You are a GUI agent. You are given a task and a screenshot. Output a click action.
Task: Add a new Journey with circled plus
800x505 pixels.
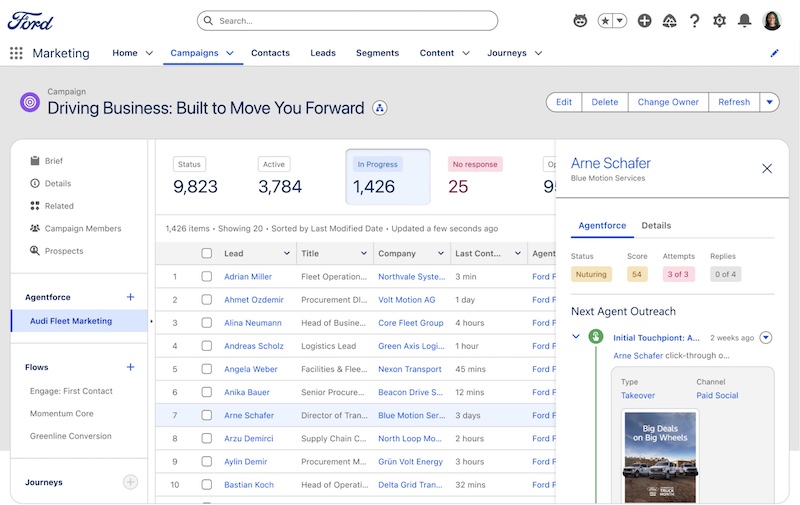click(131, 482)
